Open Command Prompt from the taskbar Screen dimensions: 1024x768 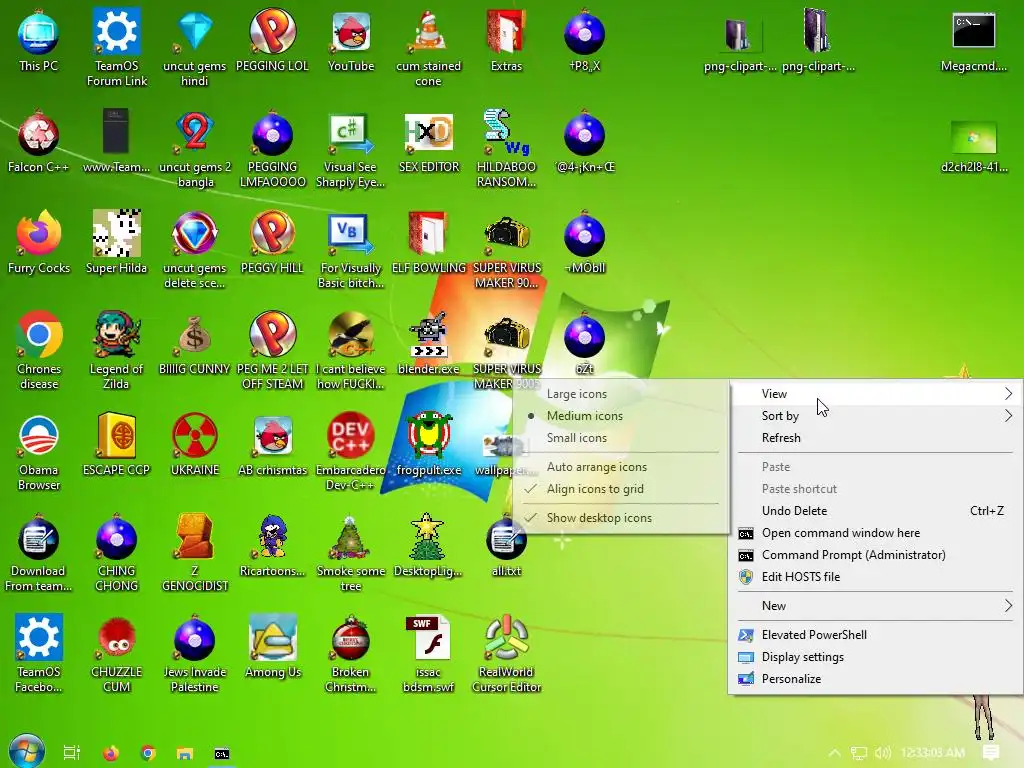pyautogui.click(x=222, y=754)
